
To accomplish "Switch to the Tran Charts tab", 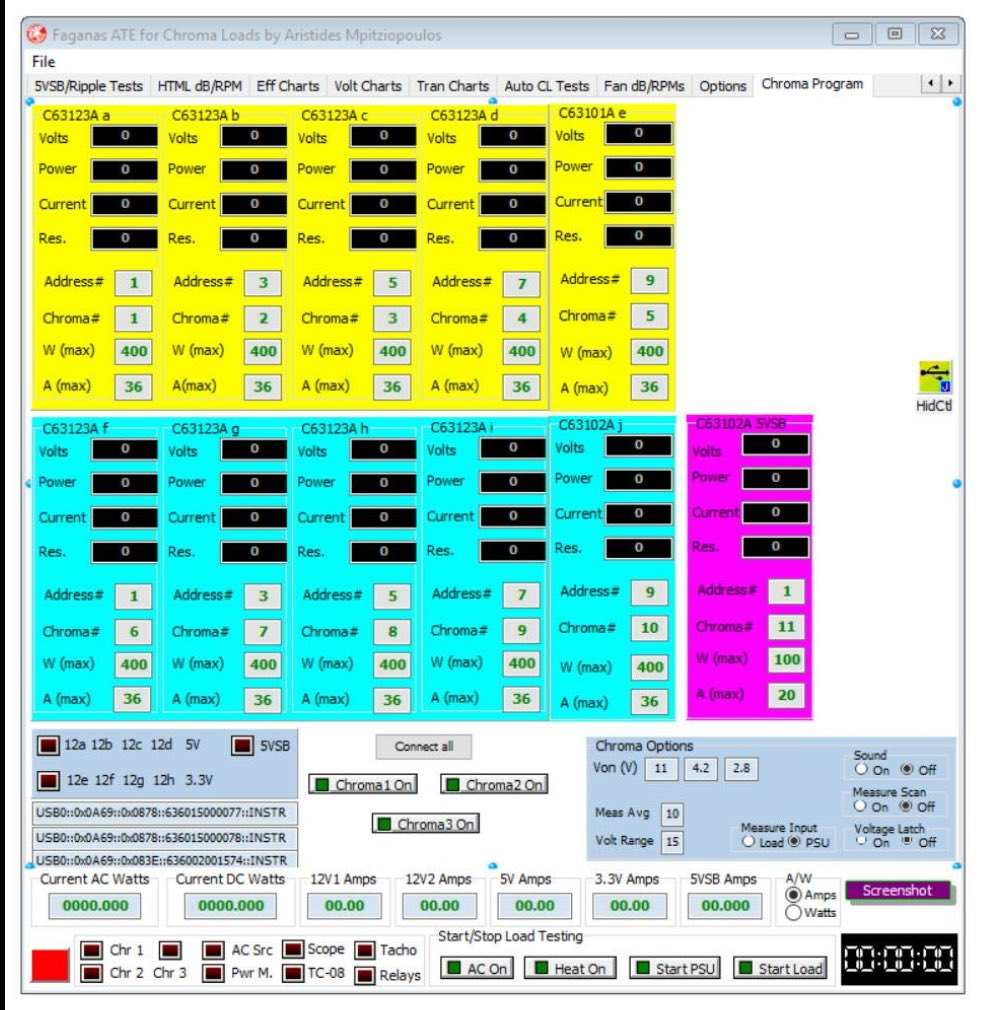I will pos(453,86).
